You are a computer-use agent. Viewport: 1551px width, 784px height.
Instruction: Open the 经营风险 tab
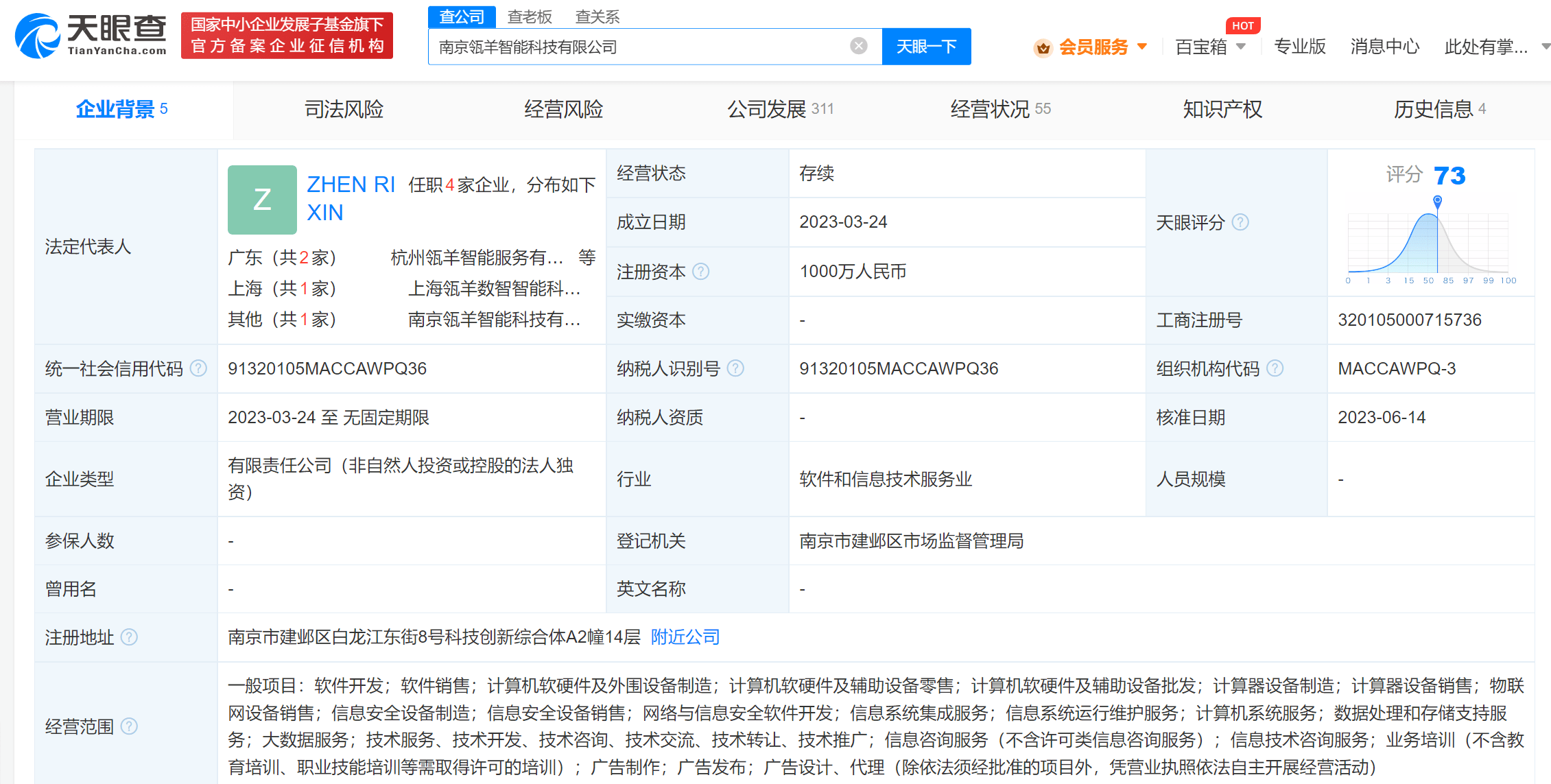point(563,109)
